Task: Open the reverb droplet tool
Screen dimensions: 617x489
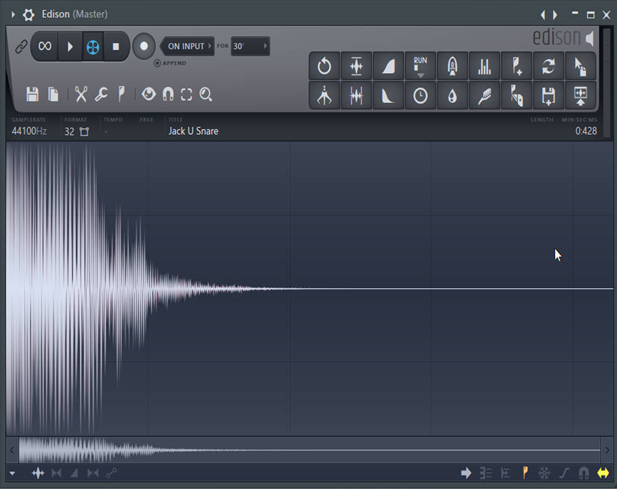Action: 453,96
